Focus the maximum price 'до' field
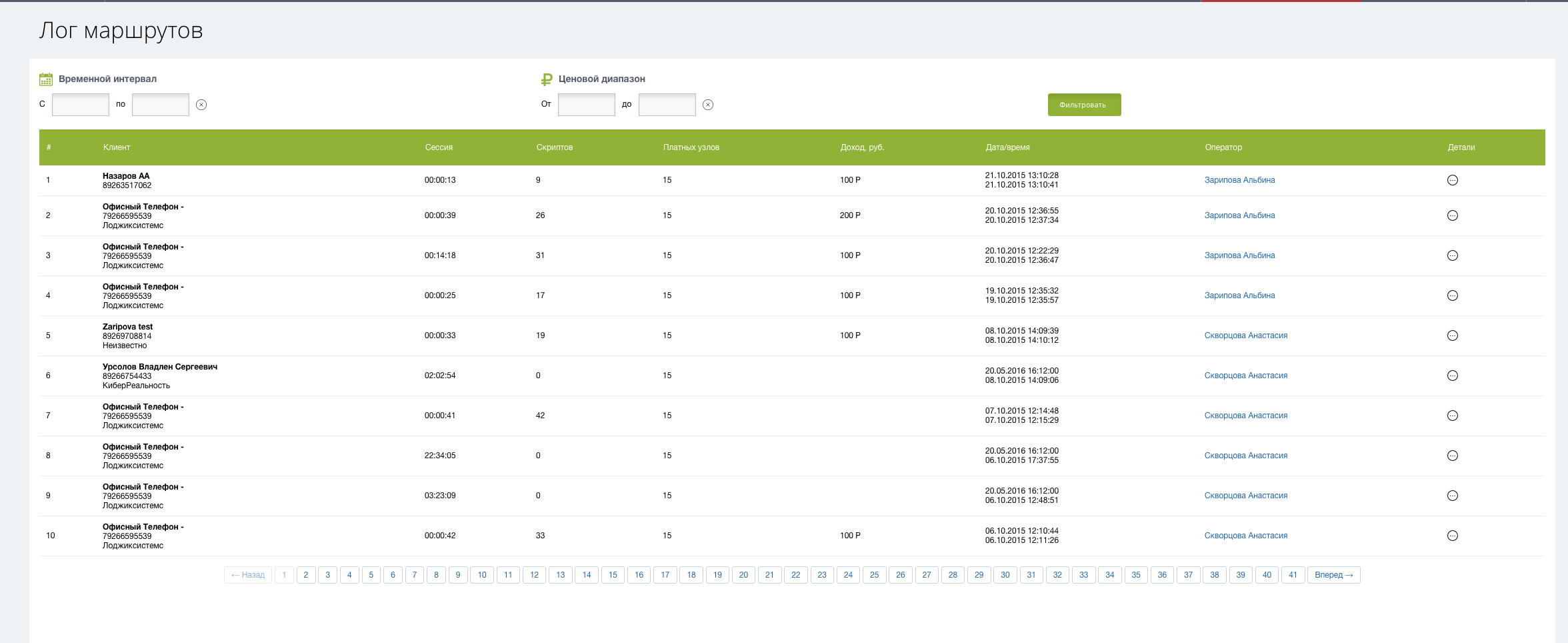 pos(667,105)
